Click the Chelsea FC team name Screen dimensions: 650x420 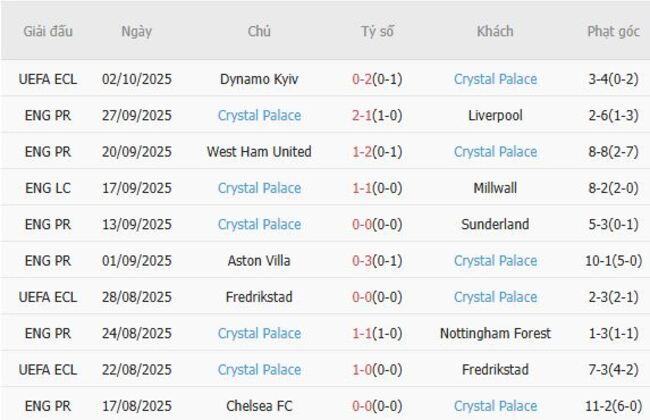pyautogui.click(x=259, y=406)
